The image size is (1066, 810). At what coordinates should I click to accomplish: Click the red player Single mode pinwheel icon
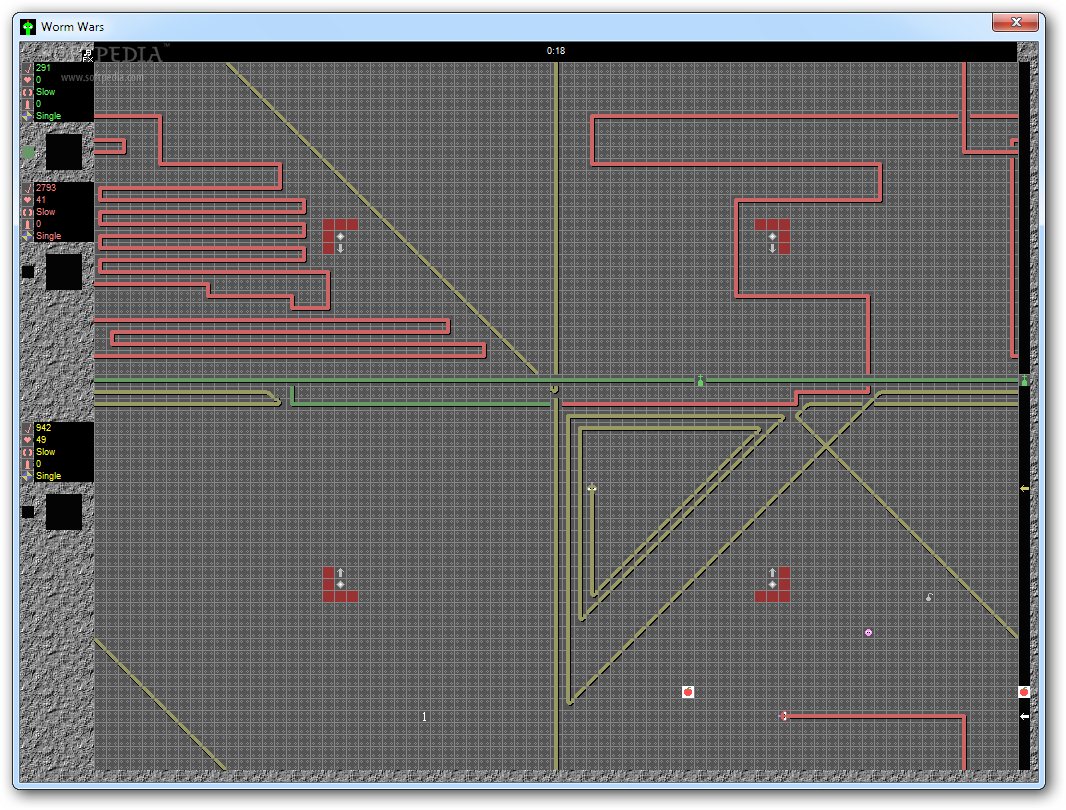click(28, 236)
